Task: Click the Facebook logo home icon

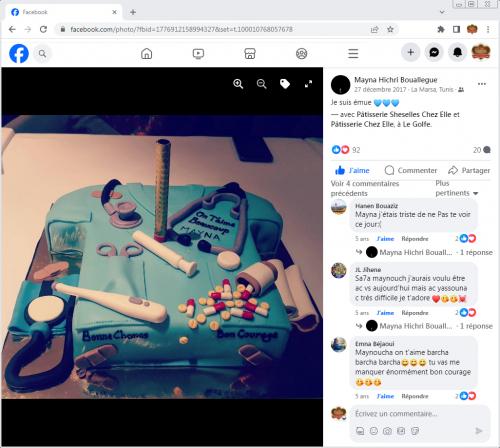Action: [19, 53]
